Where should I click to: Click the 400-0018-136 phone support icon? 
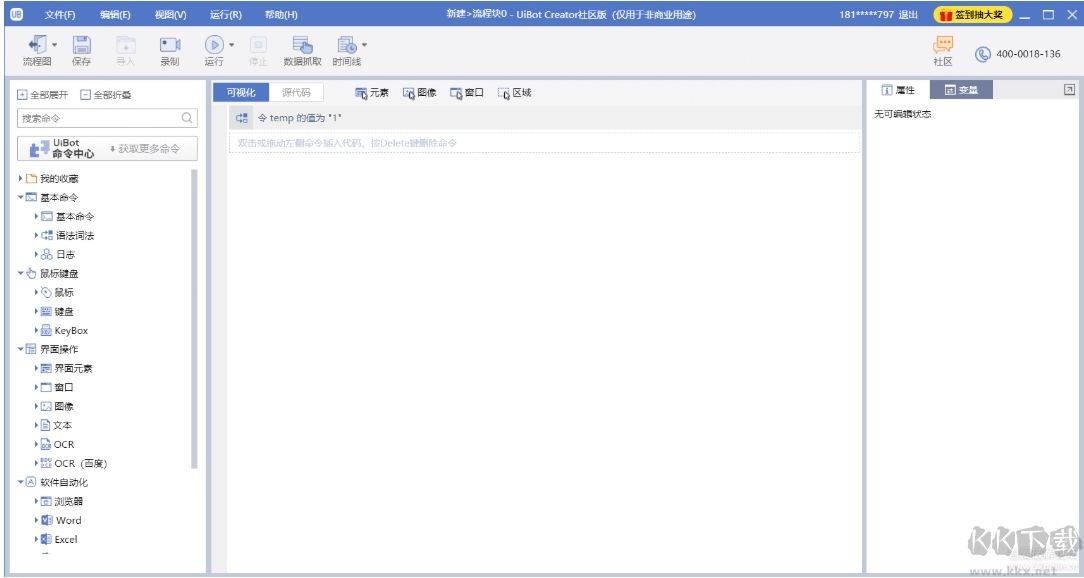coord(982,54)
